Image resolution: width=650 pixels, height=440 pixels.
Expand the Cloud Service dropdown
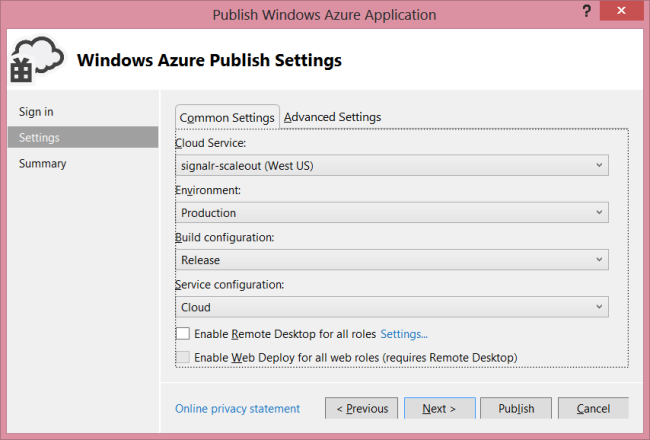(x=599, y=165)
